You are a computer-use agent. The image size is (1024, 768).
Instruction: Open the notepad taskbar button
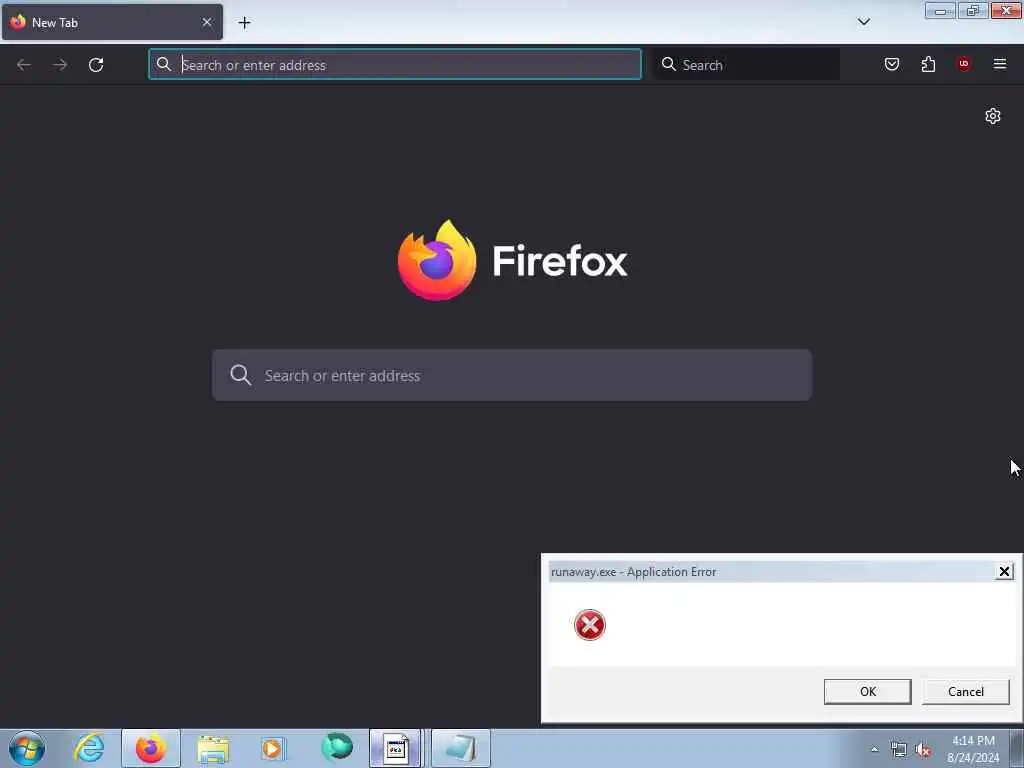pos(460,748)
